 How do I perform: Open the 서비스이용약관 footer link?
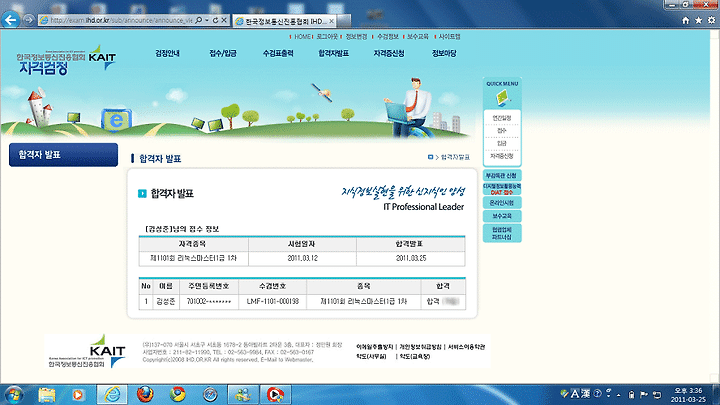(466, 347)
